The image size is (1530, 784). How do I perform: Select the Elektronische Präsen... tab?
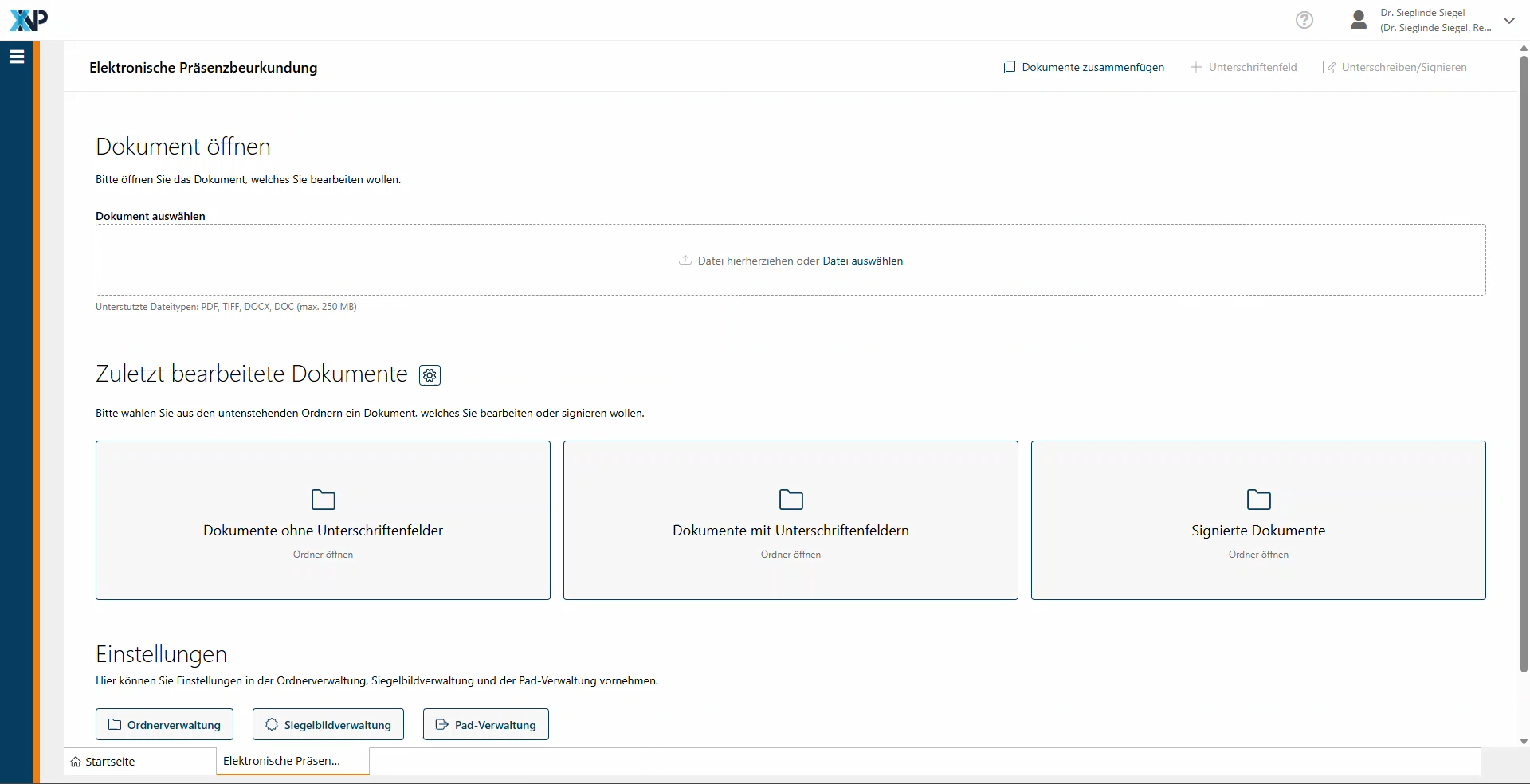(282, 761)
